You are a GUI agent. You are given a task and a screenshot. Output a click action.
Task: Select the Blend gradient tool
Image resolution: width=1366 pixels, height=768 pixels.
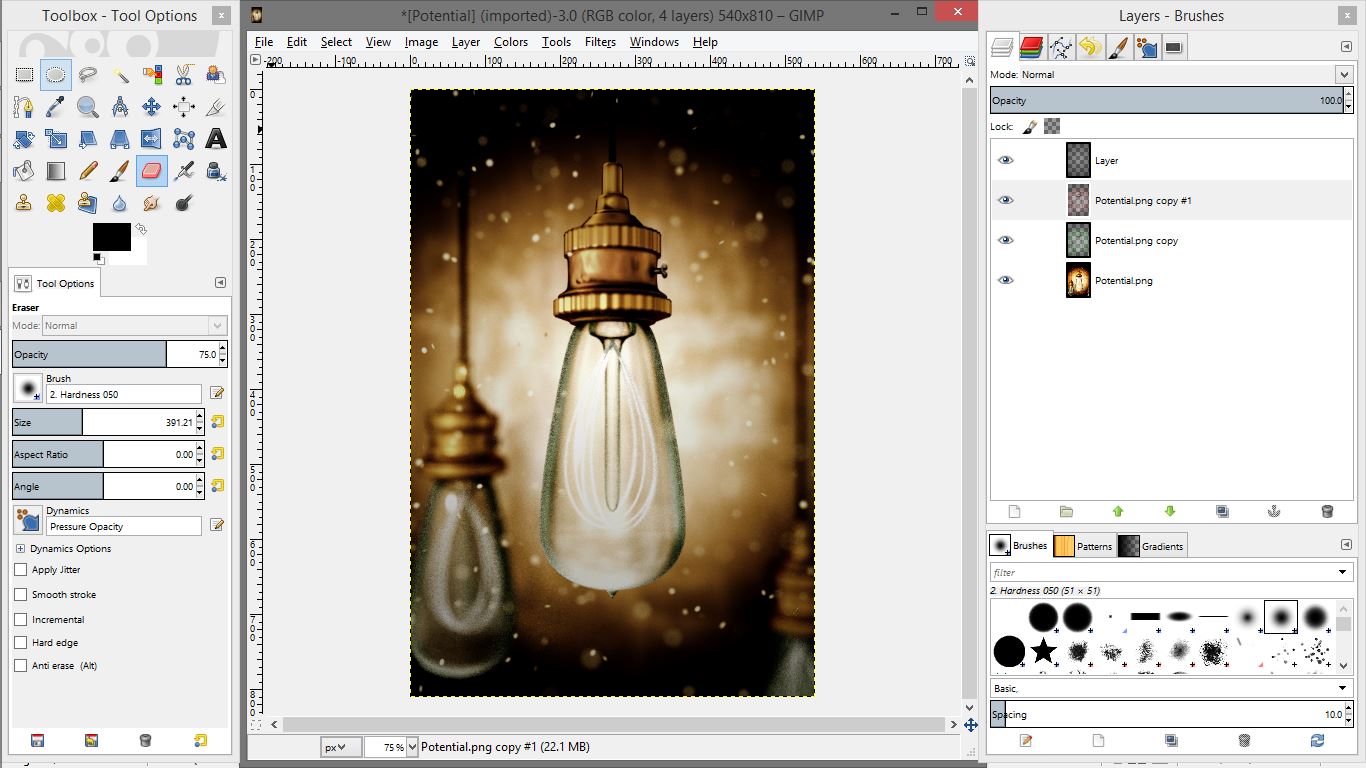pos(56,171)
